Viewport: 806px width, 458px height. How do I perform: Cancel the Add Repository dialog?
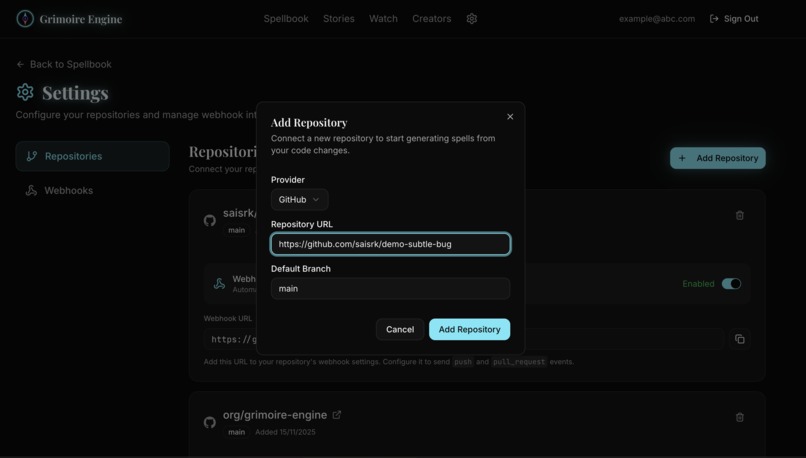400,329
